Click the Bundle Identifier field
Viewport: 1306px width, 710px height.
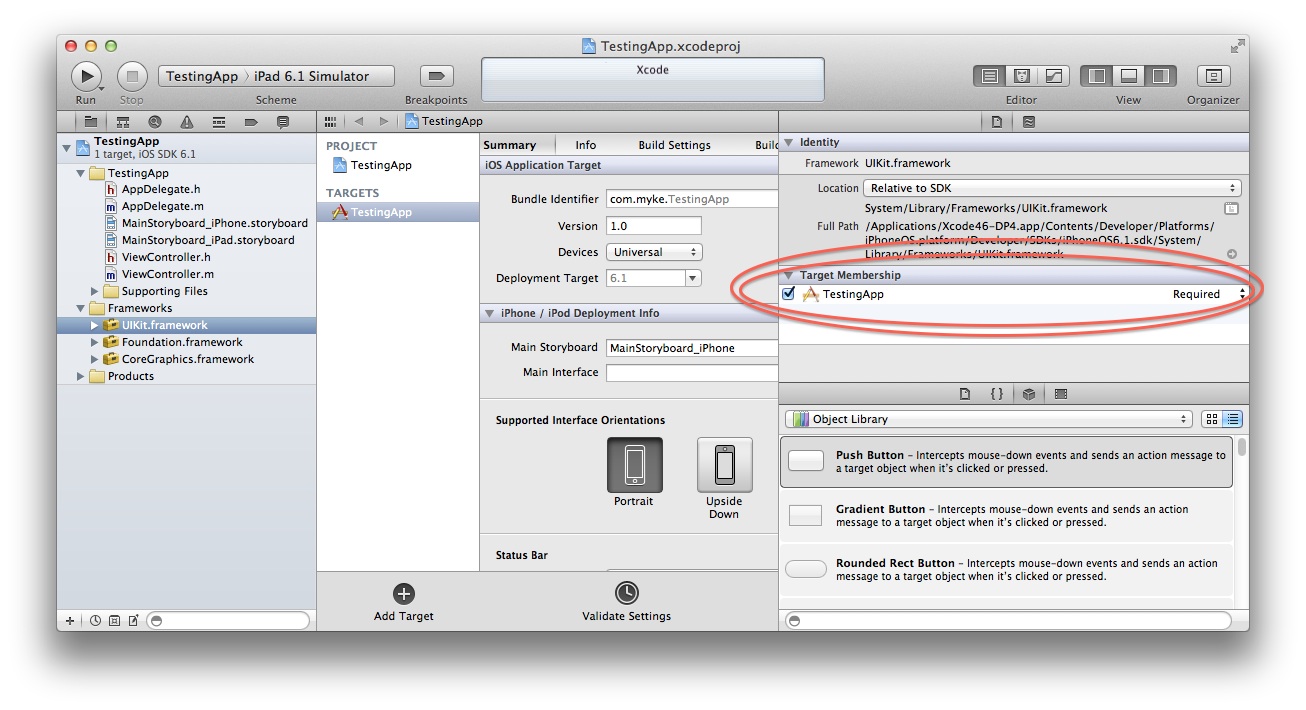pyautogui.click(x=692, y=199)
